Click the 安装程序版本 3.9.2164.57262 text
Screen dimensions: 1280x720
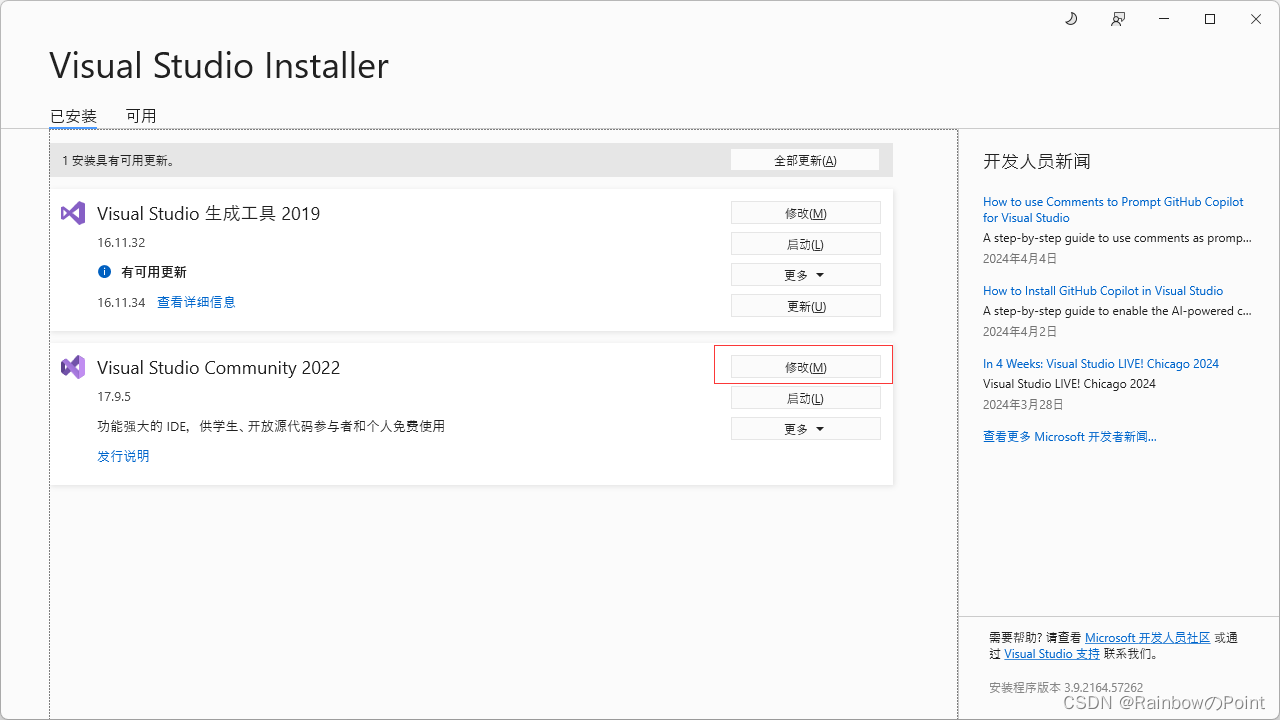(1066, 687)
